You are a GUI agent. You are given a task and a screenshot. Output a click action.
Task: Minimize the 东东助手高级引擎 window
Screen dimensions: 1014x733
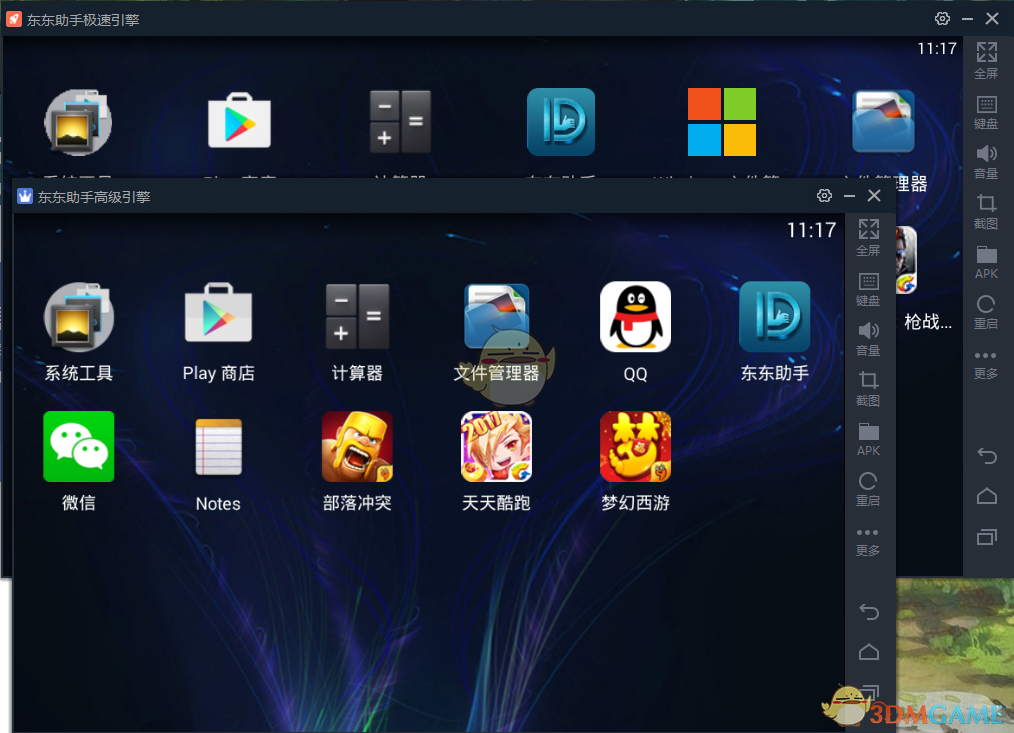tap(849, 195)
